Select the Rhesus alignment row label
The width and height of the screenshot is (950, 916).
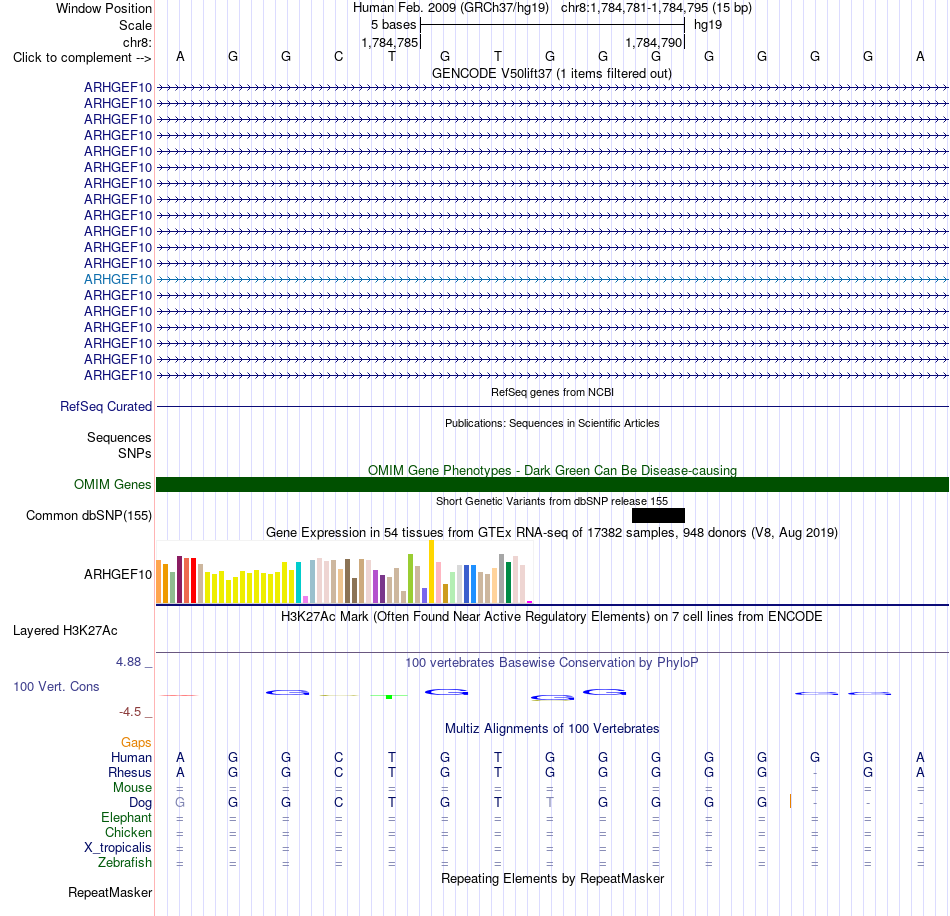[130, 772]
